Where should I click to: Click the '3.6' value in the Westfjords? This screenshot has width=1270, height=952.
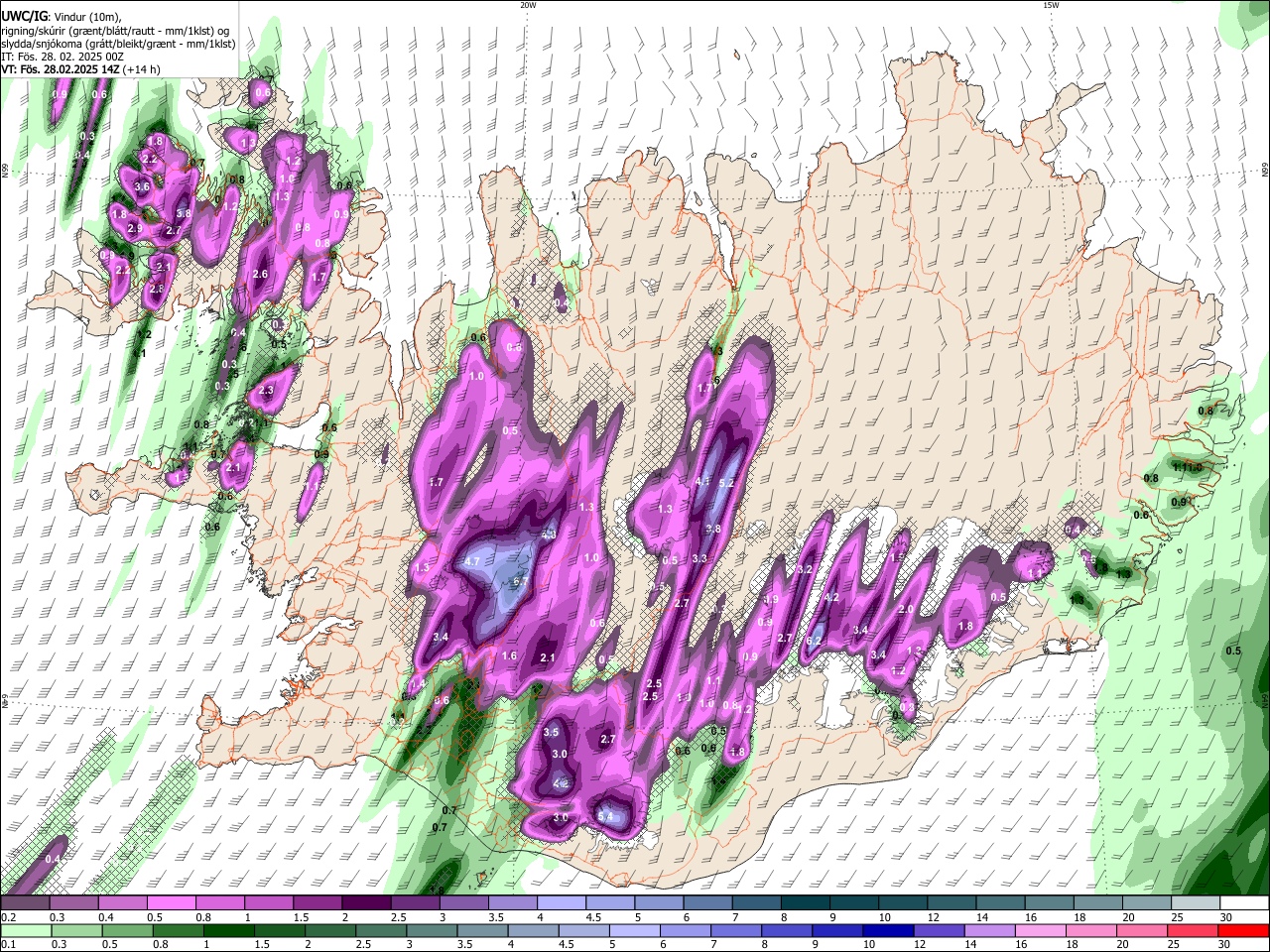(x=142, y=186)
